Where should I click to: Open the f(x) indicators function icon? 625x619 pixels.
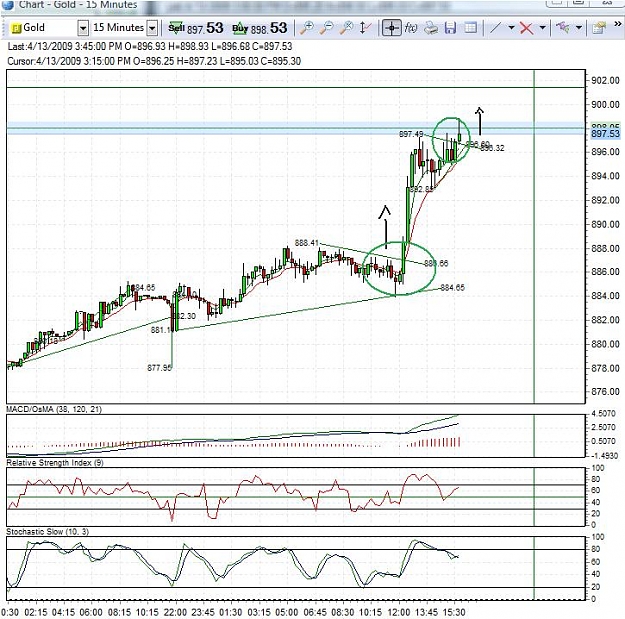(411, 28)
